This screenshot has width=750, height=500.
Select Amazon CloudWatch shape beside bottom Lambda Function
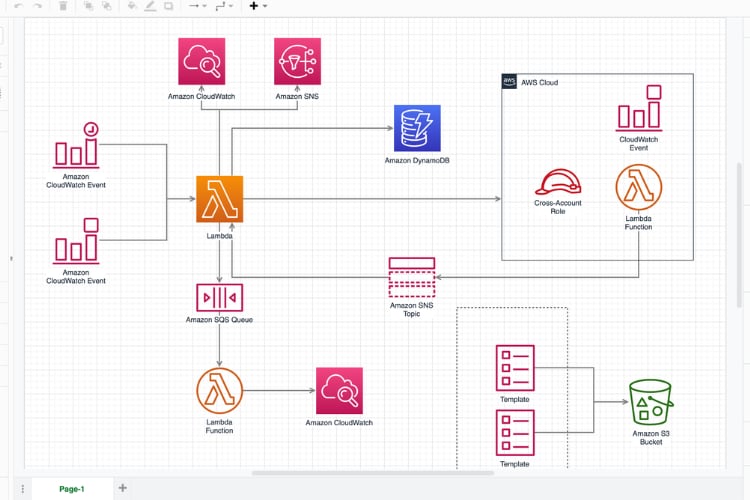pos(339,391)
